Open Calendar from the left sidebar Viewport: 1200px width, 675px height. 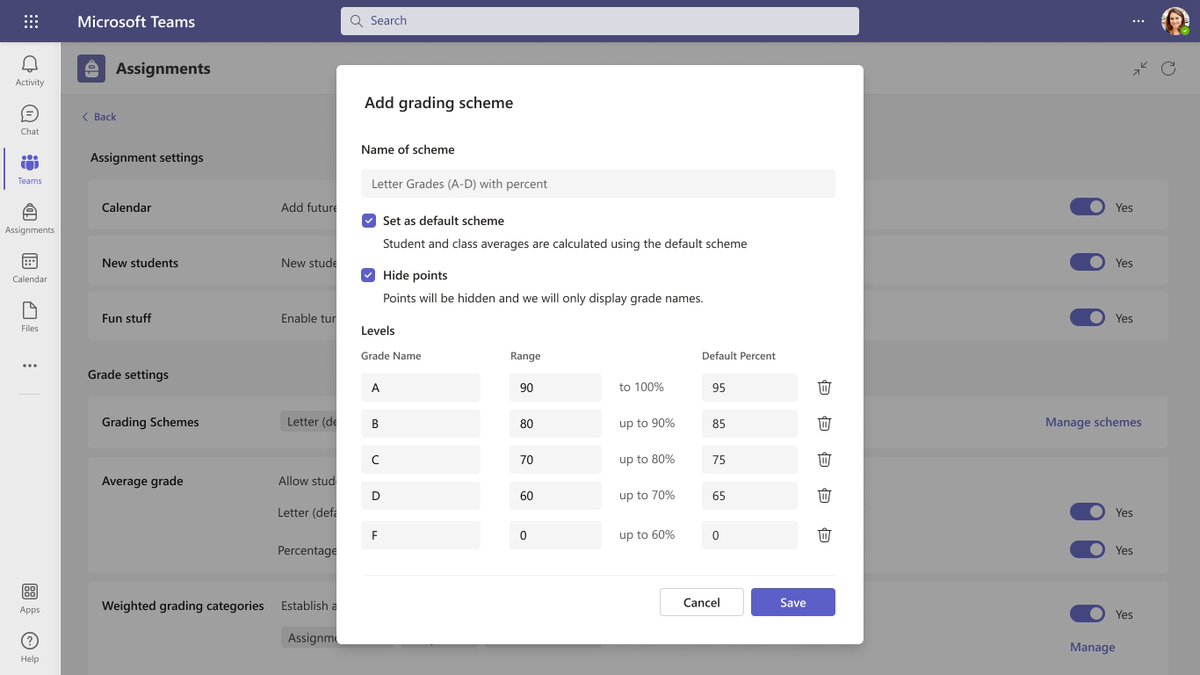(x=29, y=266)
